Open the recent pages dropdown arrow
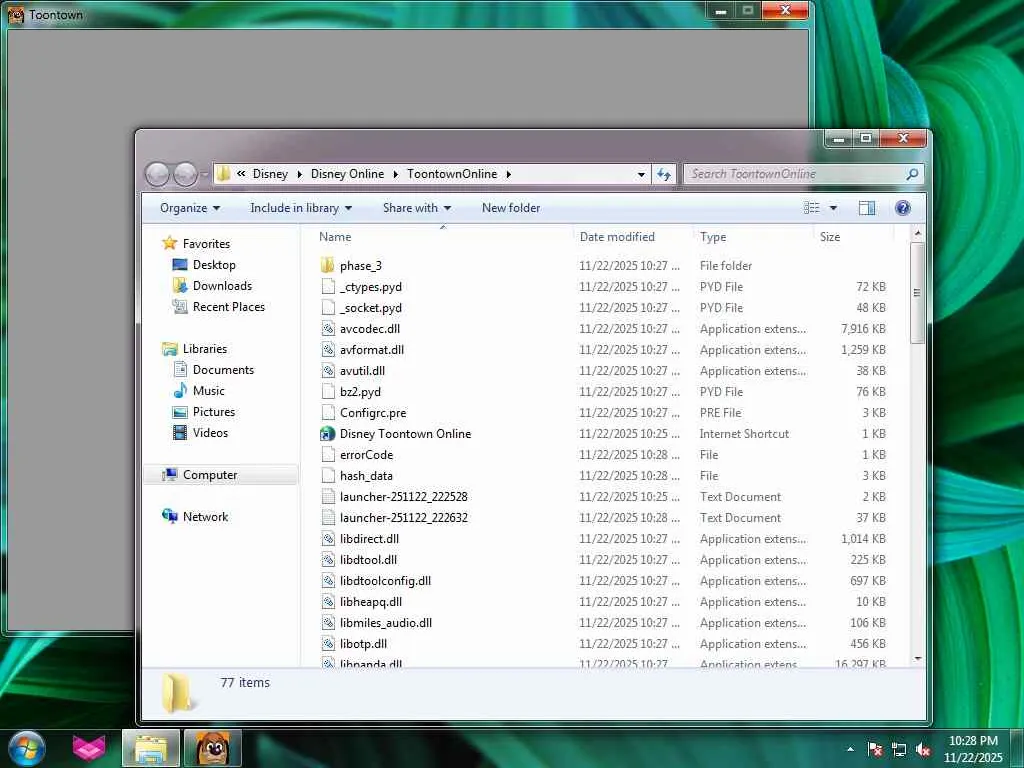 click(x=204, y=174)
